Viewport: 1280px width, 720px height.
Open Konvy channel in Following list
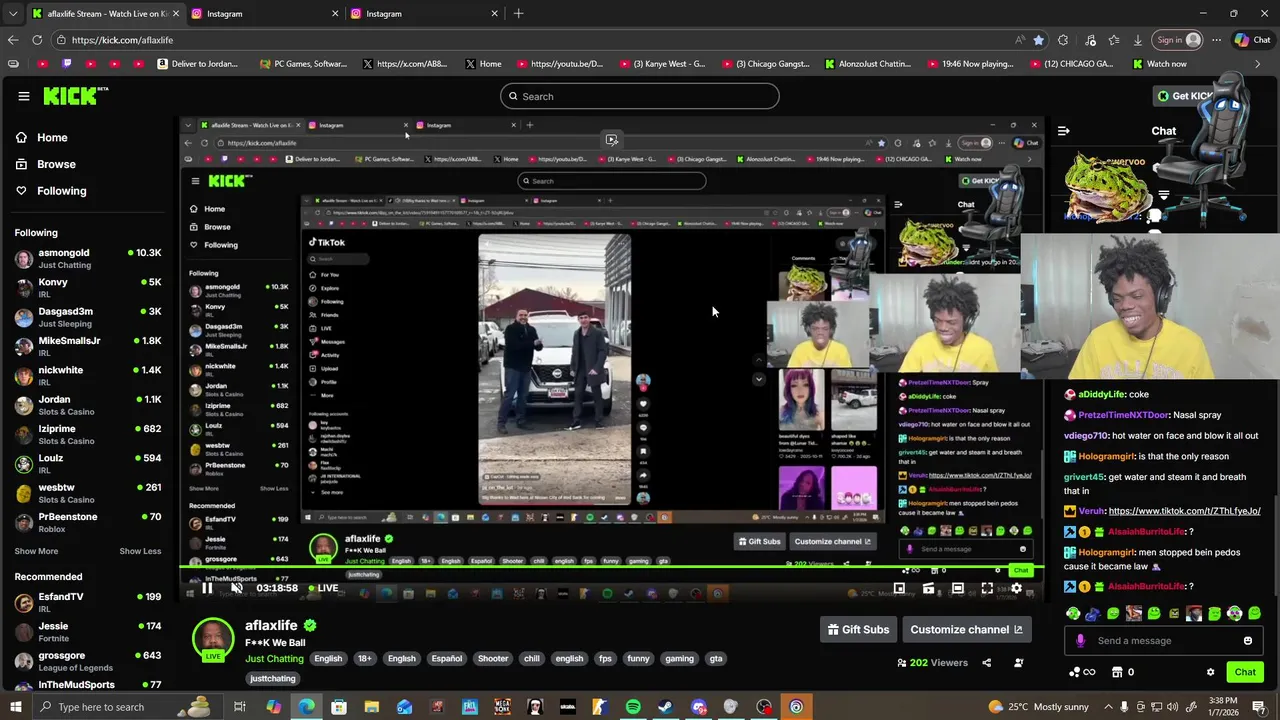[x=88, y=287]
